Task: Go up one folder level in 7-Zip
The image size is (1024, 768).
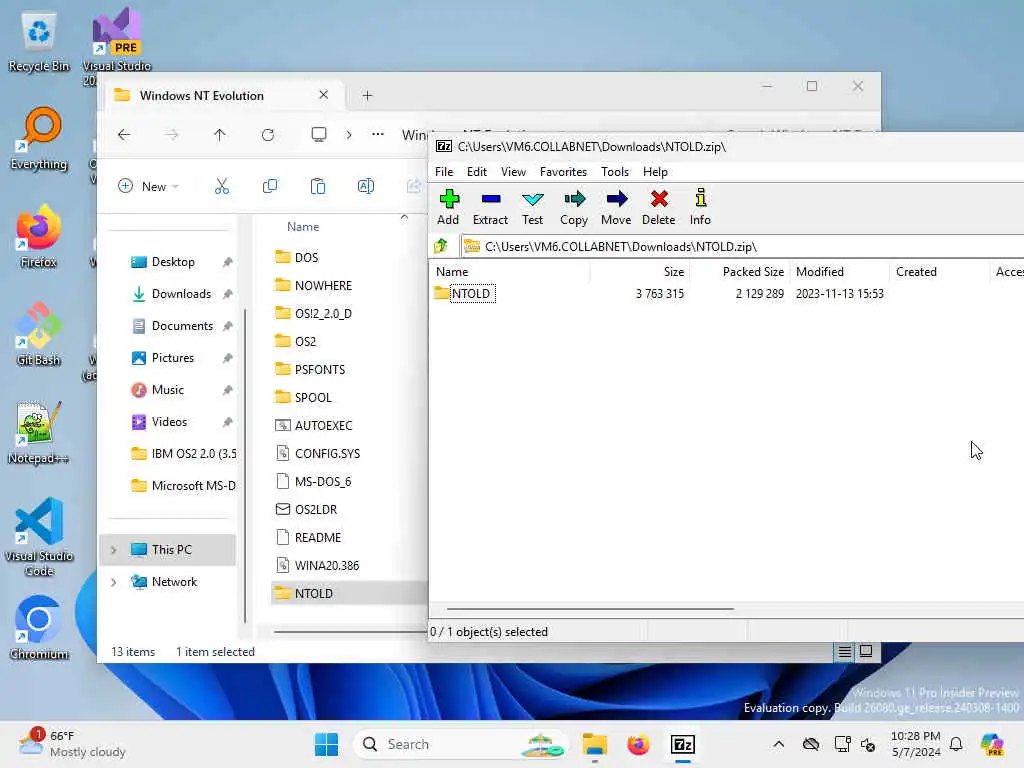Action: (x=441, y=246)
